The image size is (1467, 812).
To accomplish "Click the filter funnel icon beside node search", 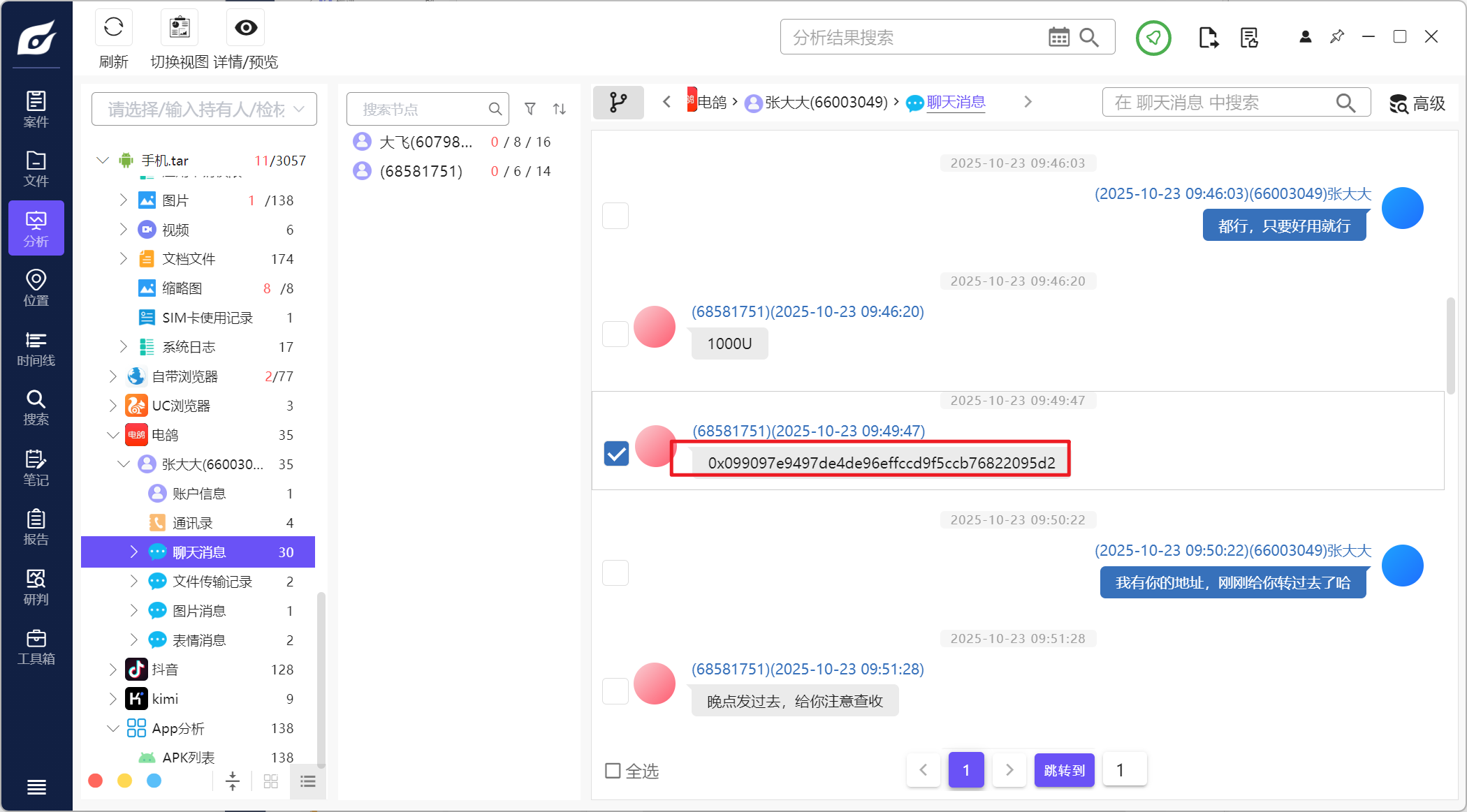I will [530, 109].
